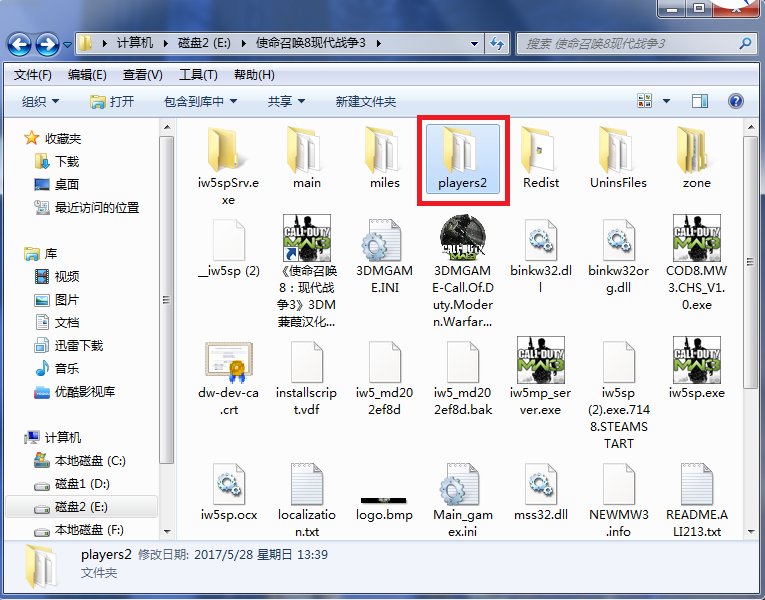
Task: Open the view options dropdown arrow
Action: click(x=666, y=101)
